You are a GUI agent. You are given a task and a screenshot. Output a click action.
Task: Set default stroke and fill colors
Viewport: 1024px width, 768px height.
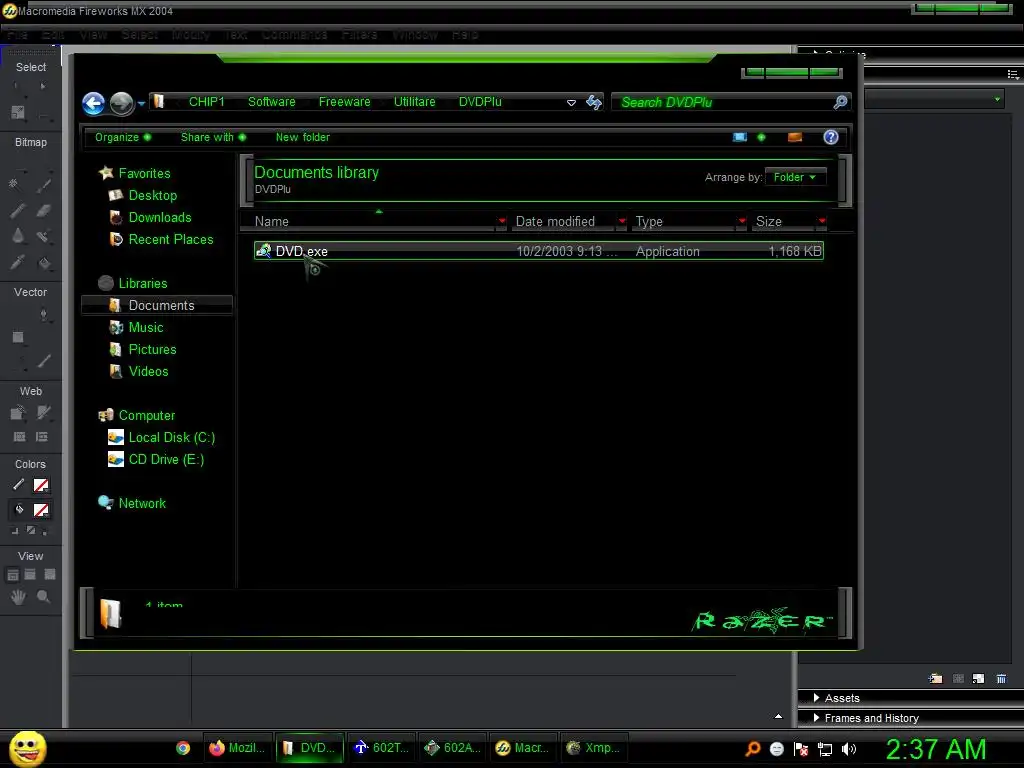coord(15,531)
